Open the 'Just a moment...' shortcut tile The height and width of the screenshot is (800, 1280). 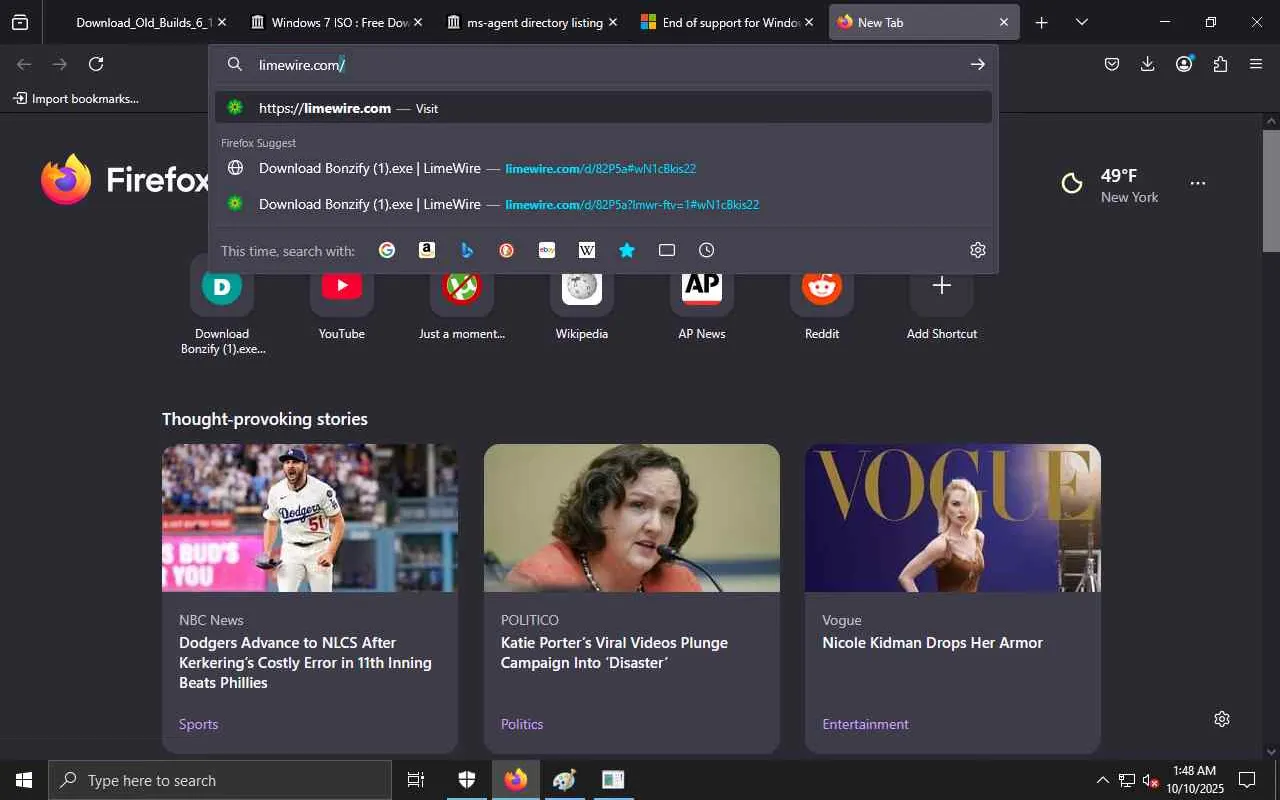[462, 298]
